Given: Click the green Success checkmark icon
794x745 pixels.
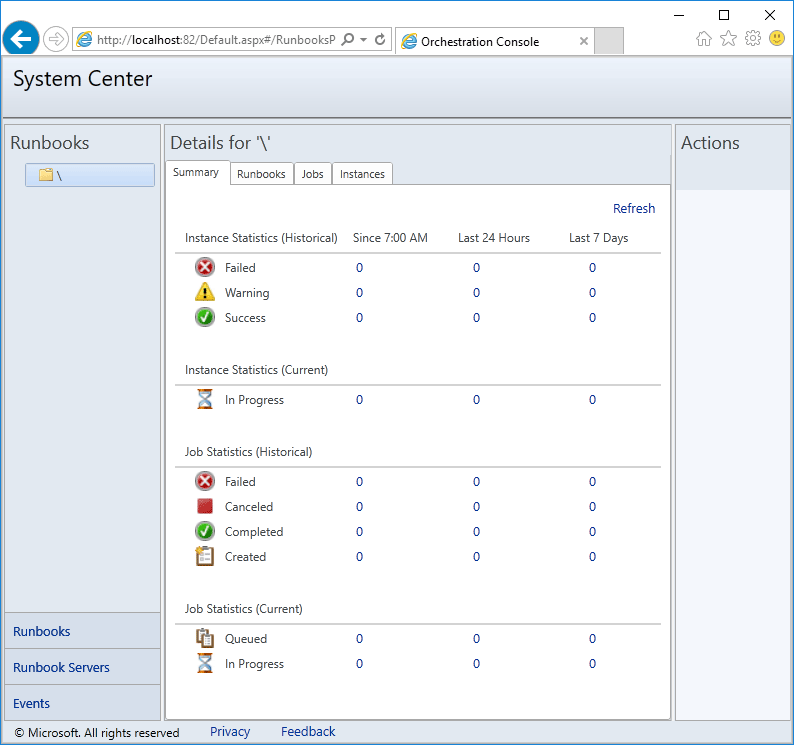Looking at the screenshot, I should coord(205,317).
